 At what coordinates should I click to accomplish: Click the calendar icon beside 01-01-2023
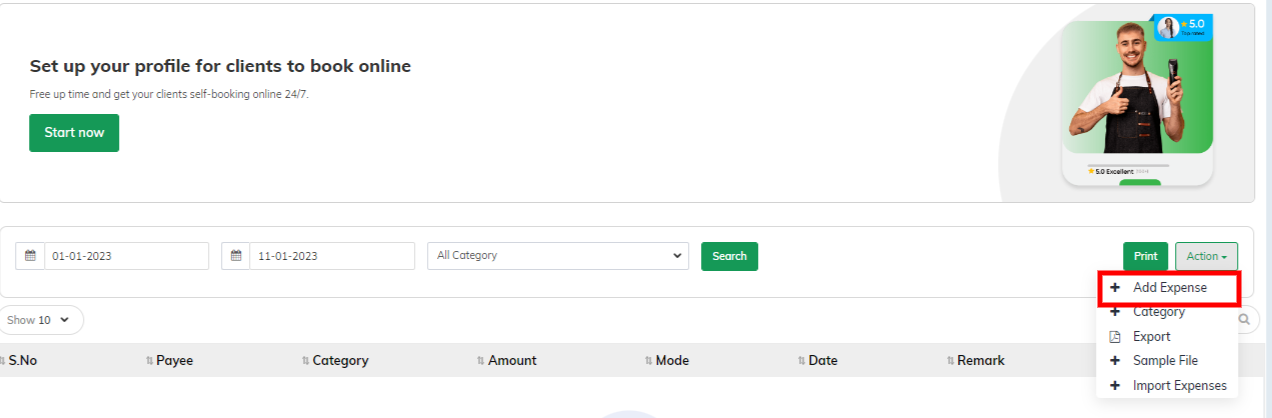coord(30,256)
